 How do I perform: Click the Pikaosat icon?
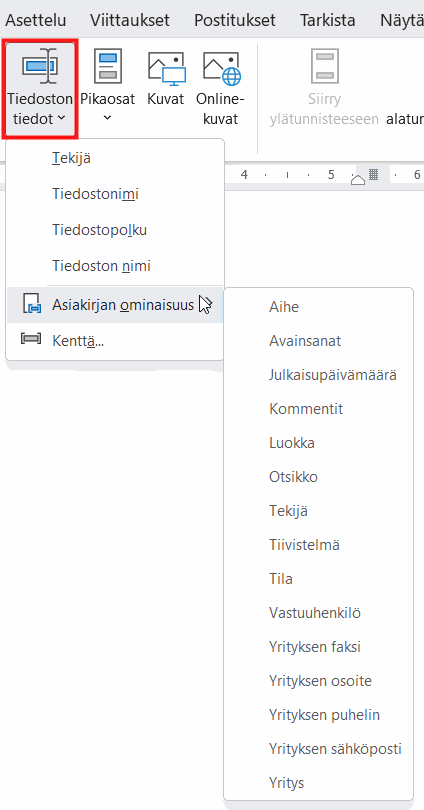107,66
